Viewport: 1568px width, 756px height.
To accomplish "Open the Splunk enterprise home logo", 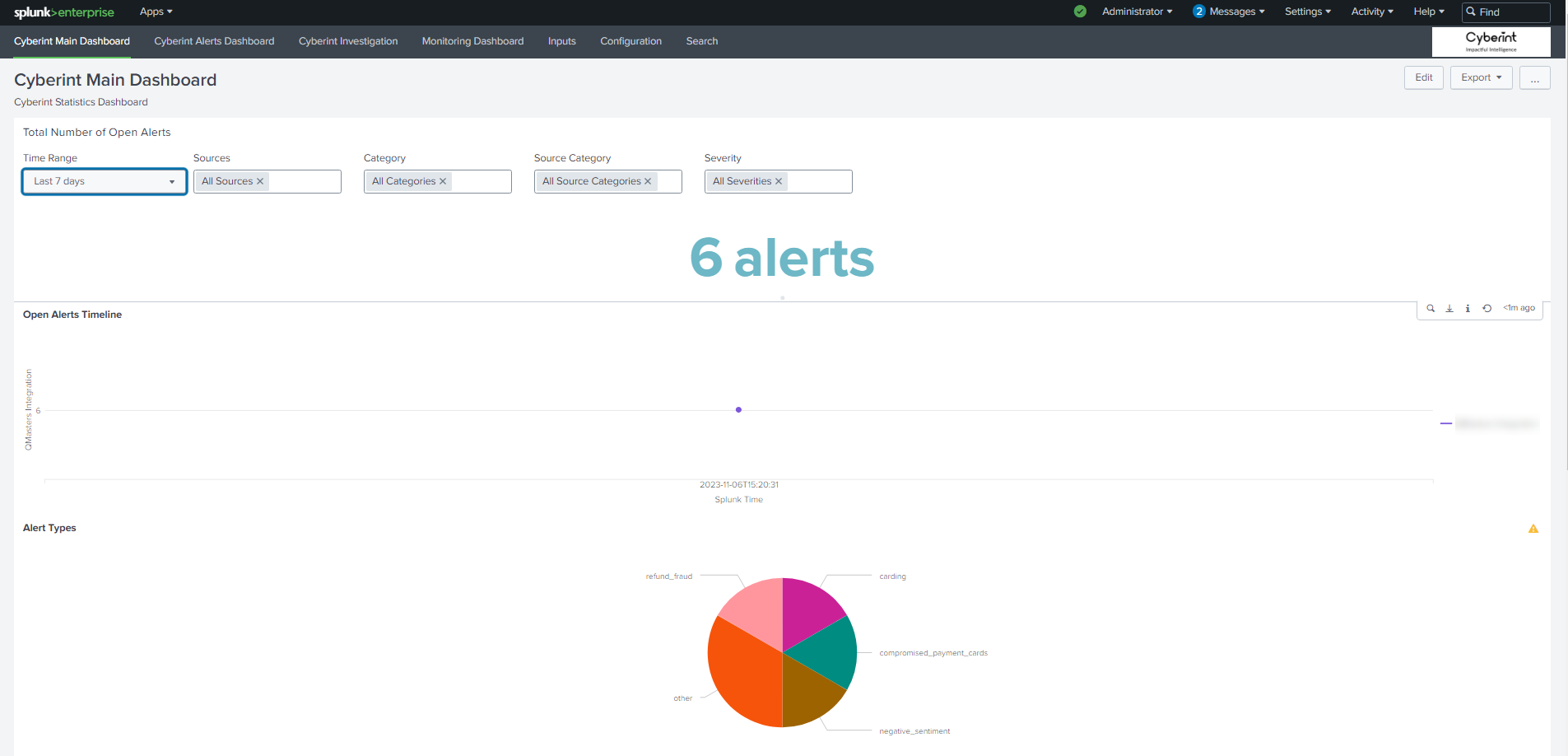I will 64,12.
